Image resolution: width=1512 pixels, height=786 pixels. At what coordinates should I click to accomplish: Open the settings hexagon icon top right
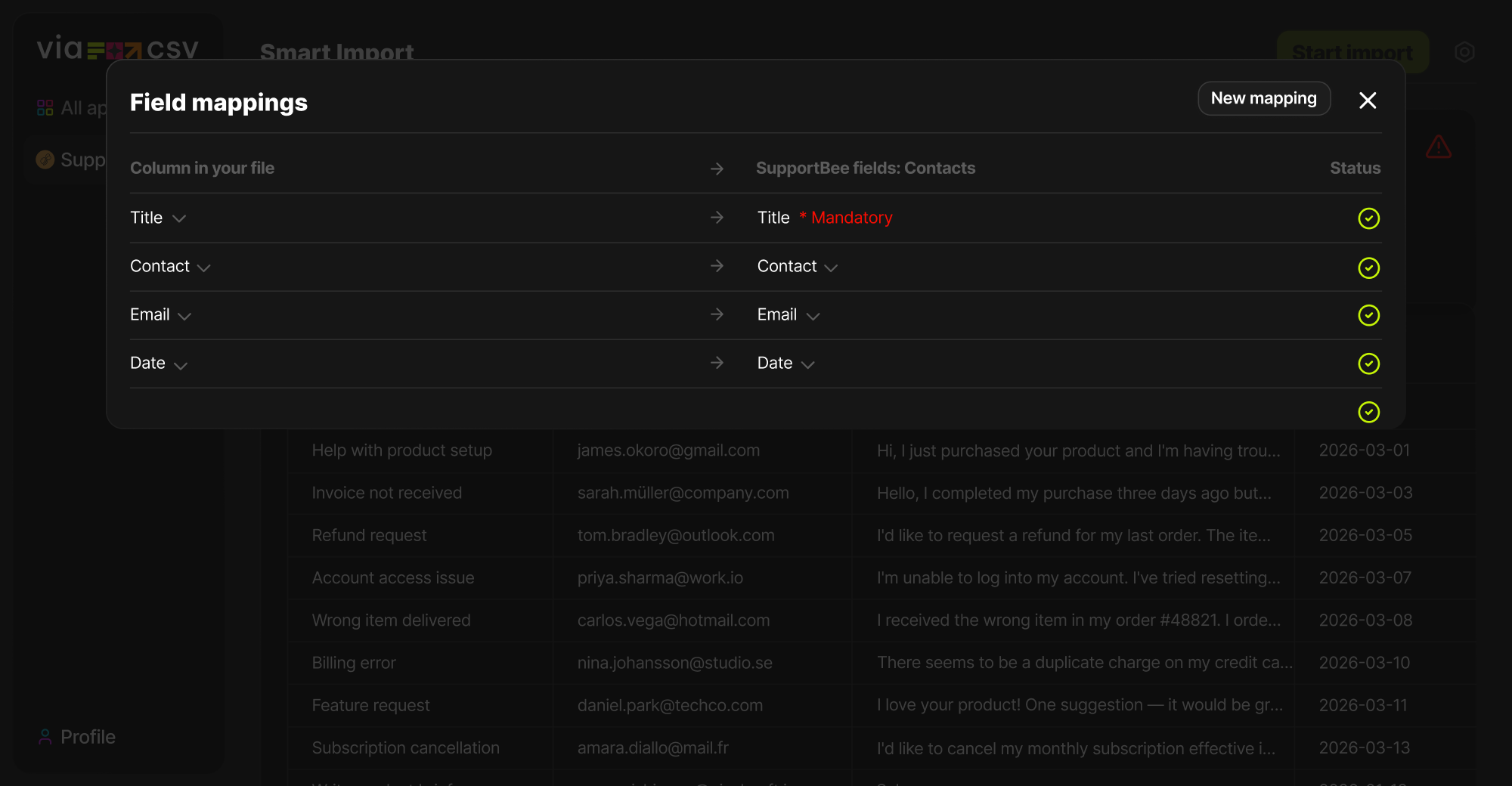pos(1464,52)
